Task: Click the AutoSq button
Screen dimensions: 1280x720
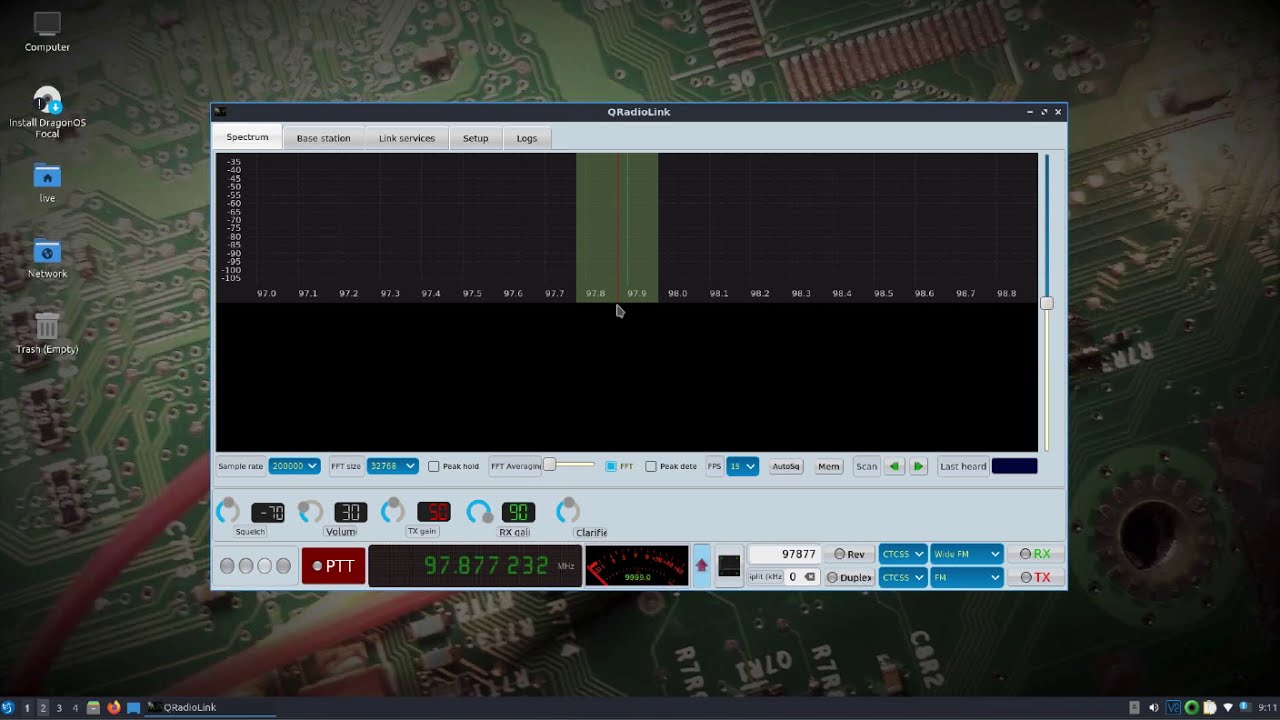Action: pyautogui.click(x=786, y=466)
